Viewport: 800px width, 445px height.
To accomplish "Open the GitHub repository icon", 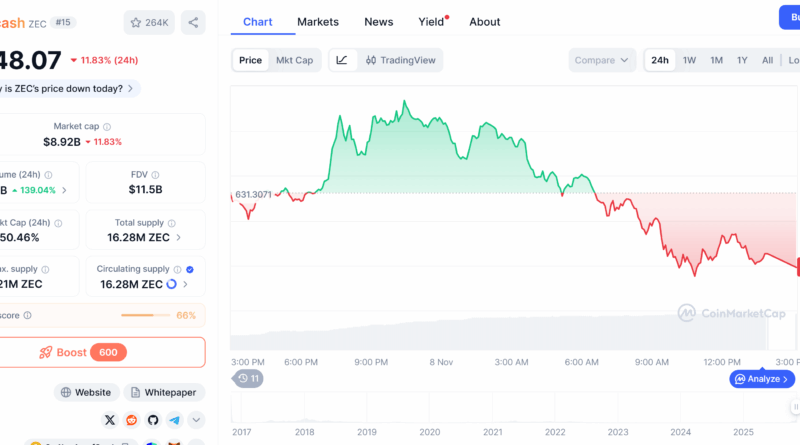I will point(153,421).
